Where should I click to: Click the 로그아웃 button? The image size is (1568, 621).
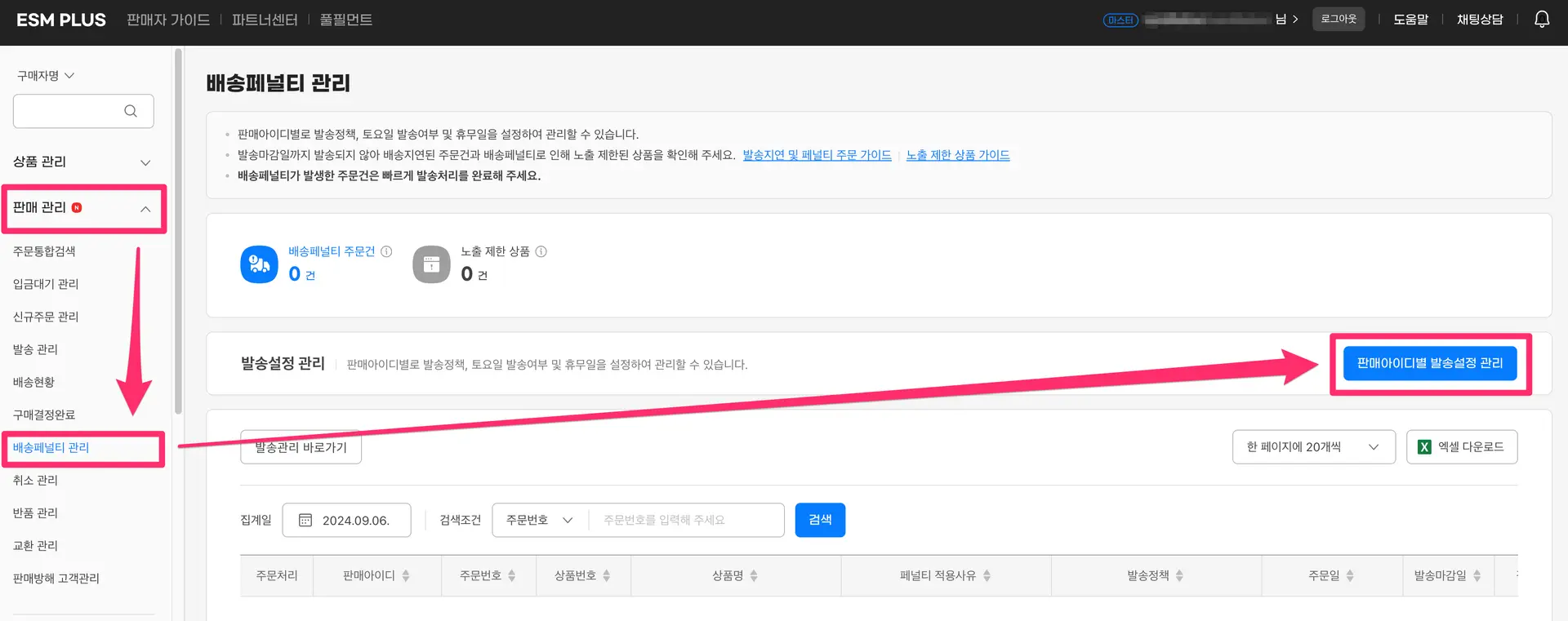(x=1339, y=19)
